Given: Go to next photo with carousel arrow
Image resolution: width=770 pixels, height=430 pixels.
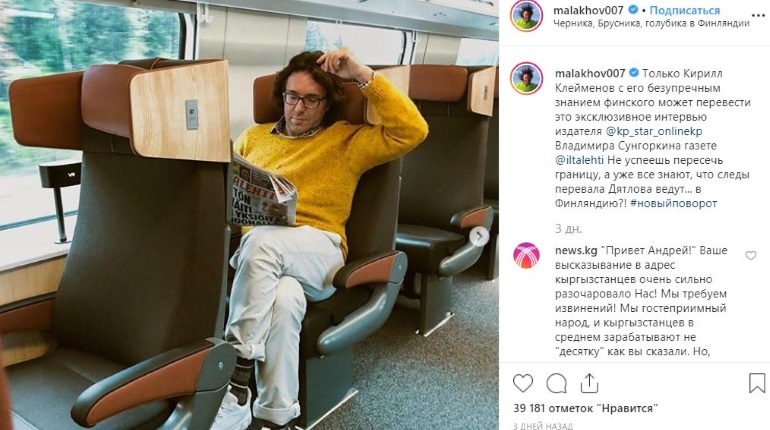Looking at the screenshot, I should pos(479,237).
